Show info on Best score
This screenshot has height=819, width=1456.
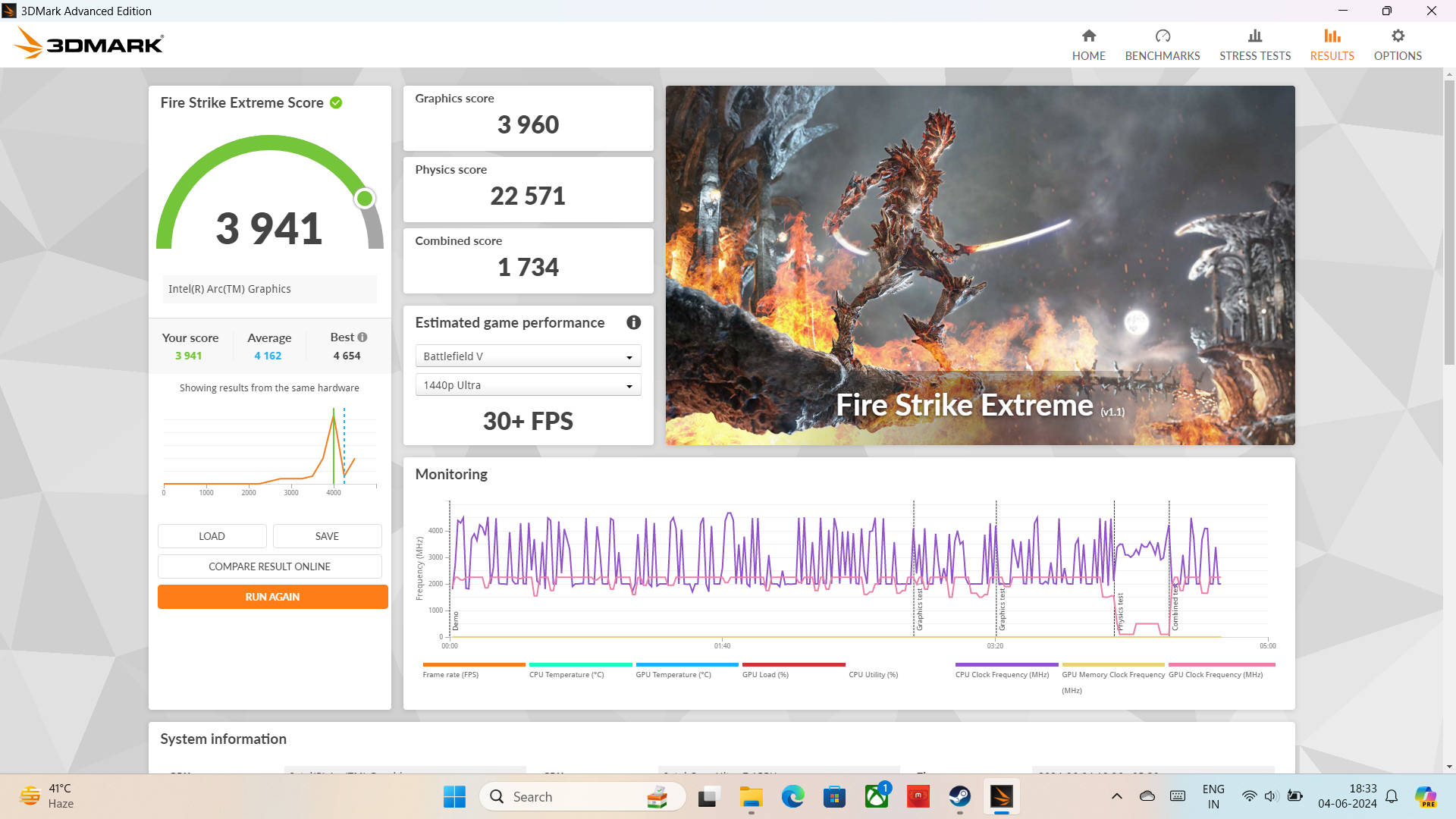click(x=362, y=337)
